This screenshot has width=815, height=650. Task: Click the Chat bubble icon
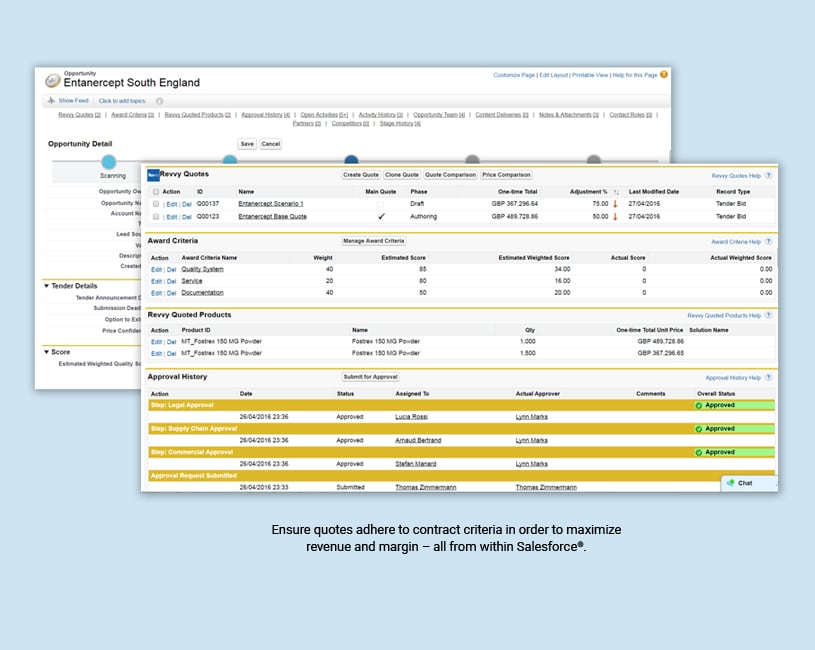pos(731,483)
